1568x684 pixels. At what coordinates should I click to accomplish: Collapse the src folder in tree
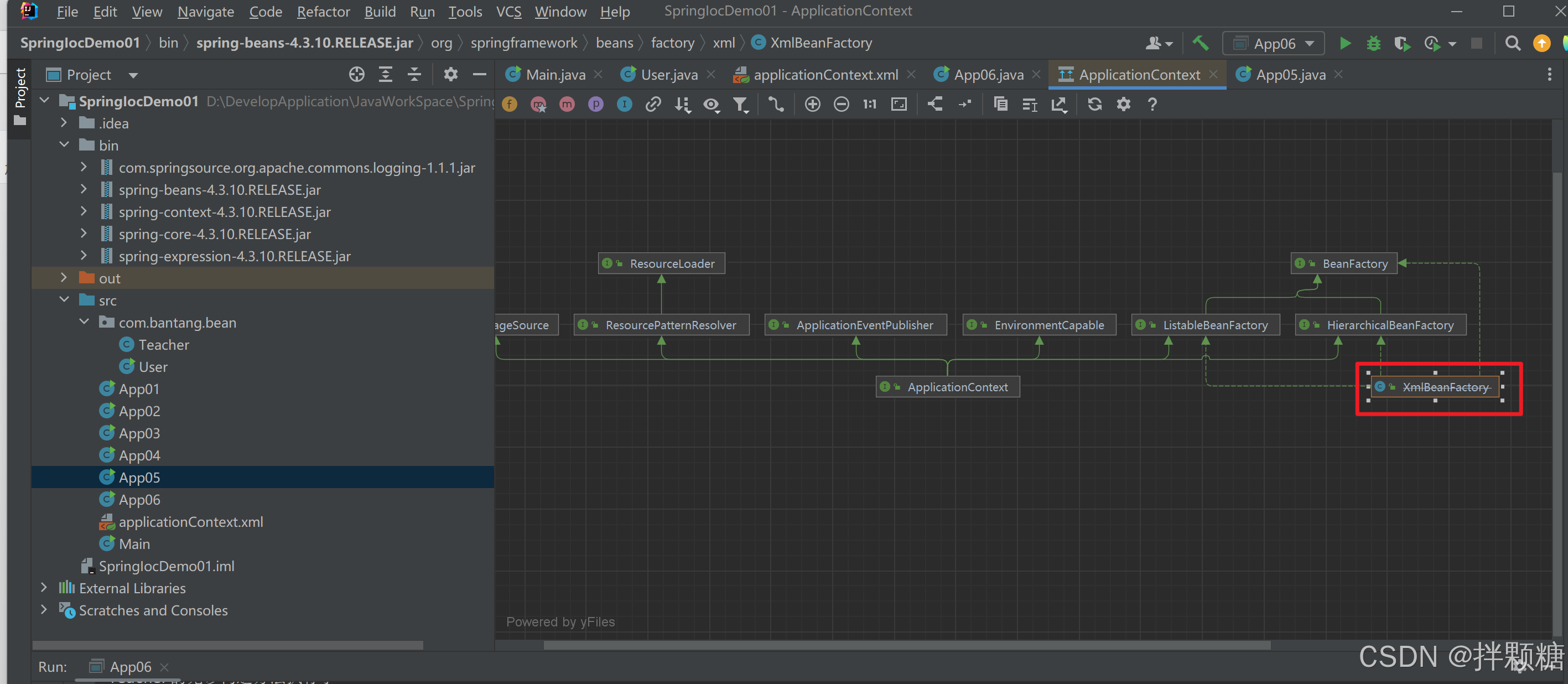tap(64, 300)
